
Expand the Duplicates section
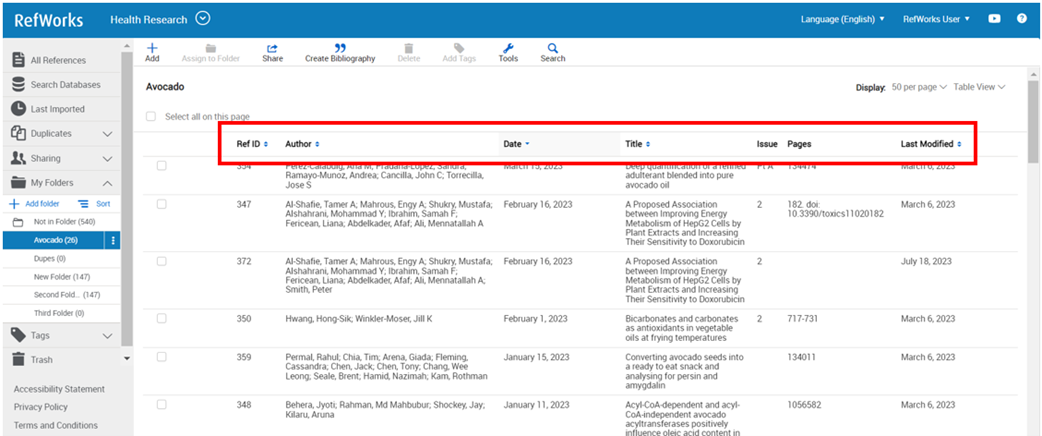click(x=108, y=134)
